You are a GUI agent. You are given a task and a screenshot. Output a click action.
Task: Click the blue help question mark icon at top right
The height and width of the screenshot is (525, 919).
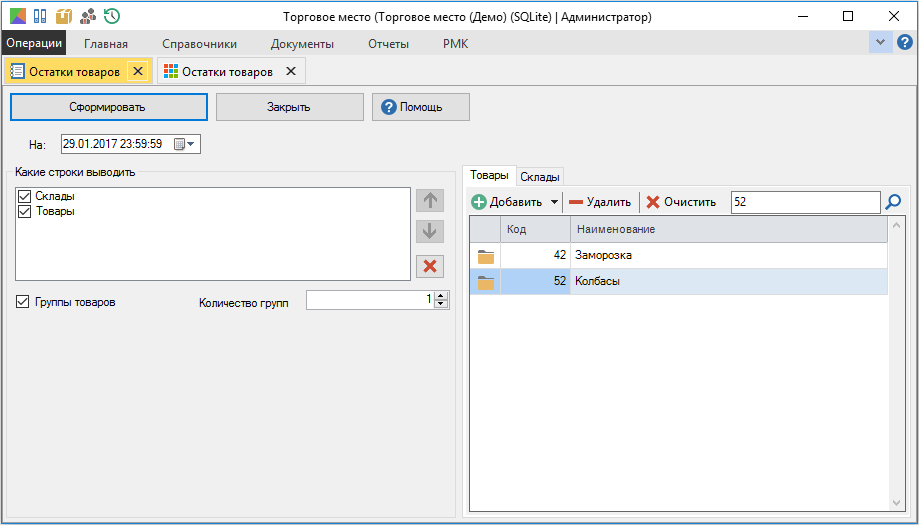coord(905,42)
